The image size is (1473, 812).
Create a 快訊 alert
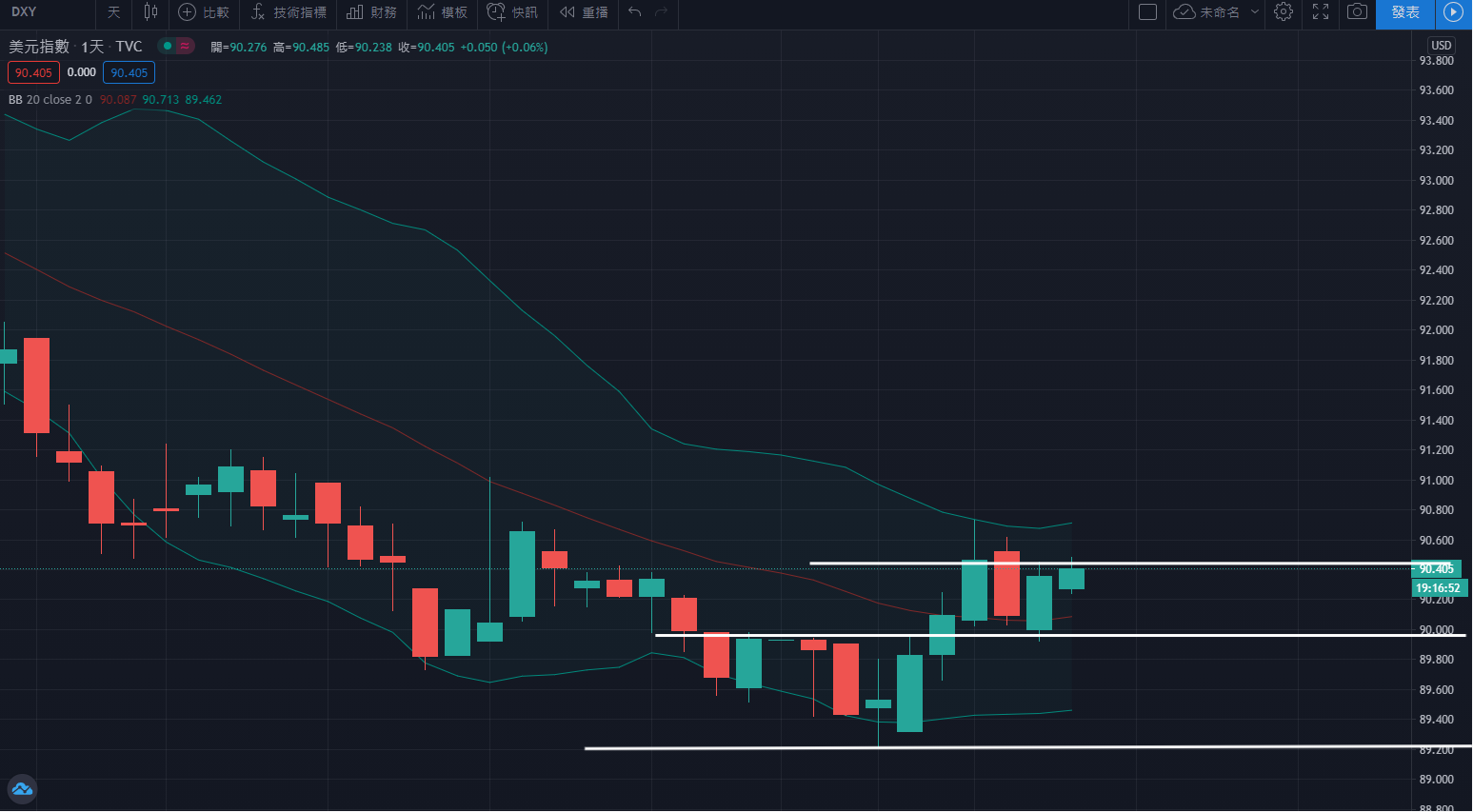point(512,12)
